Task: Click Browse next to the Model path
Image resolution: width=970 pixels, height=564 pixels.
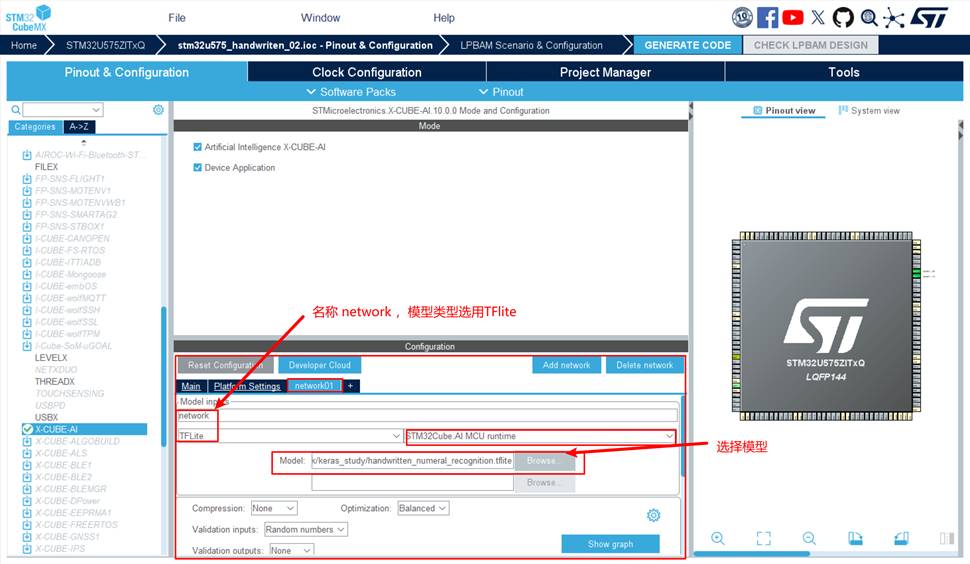Action: click(x=544, y=461)
